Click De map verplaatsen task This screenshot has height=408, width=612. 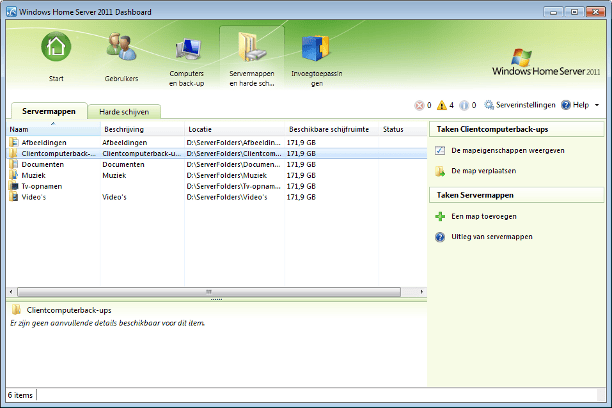click(484, 171)
